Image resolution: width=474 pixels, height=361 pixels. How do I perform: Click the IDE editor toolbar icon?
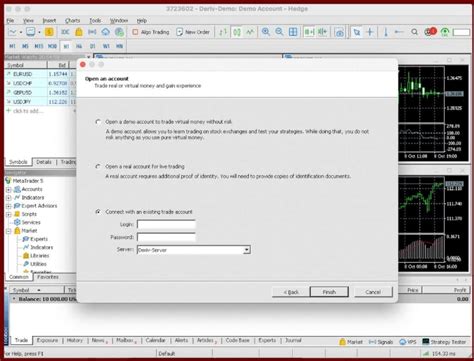coord(65,32)
